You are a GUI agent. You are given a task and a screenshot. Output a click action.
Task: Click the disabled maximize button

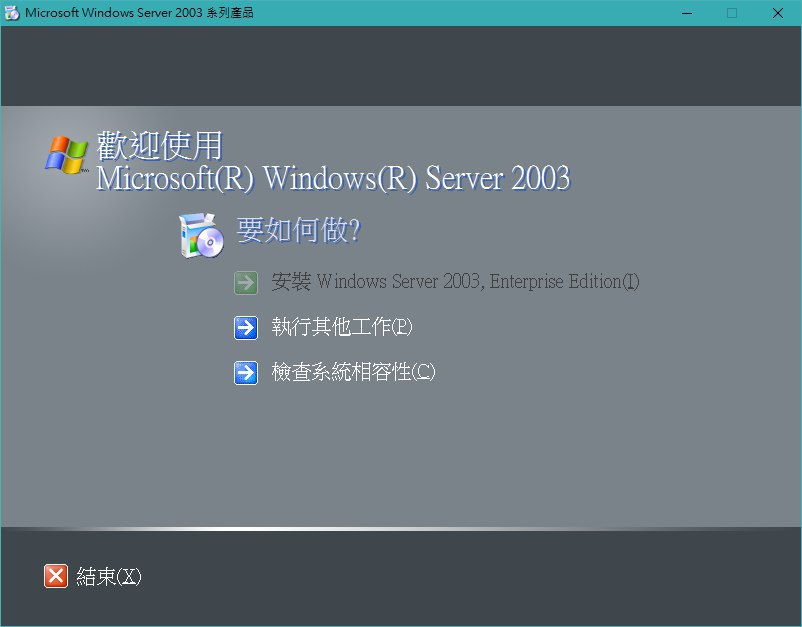tap(732, 13)
